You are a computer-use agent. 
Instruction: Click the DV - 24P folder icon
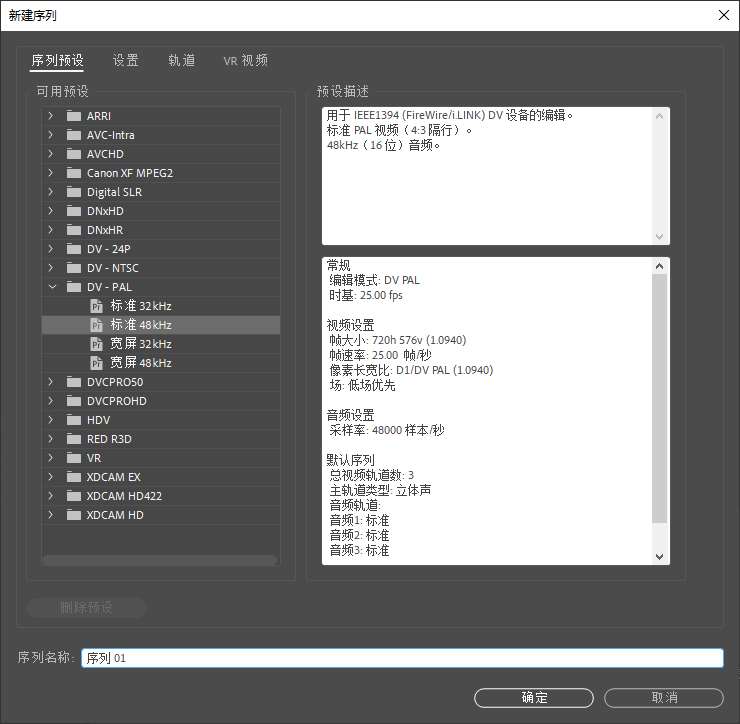coord(74,249)
